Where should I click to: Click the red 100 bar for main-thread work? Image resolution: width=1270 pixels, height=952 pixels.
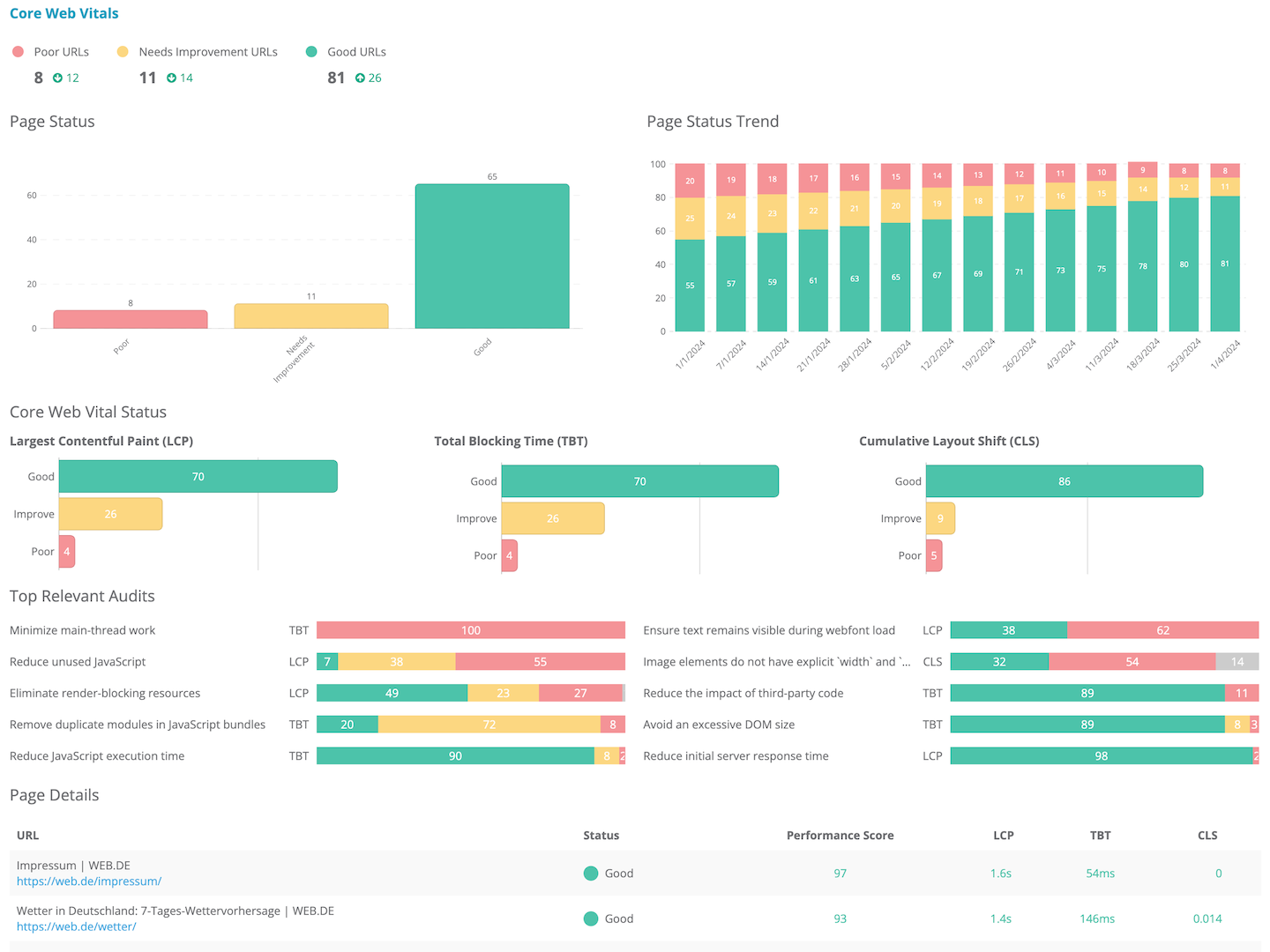471,630
